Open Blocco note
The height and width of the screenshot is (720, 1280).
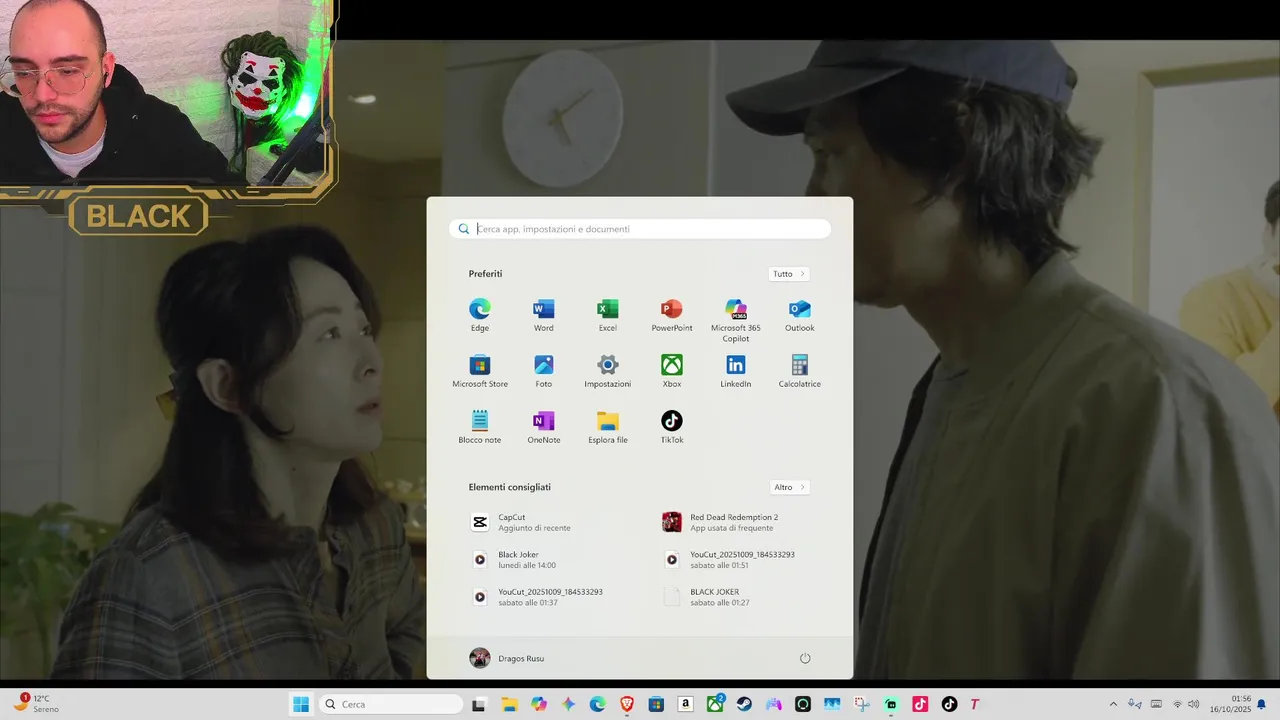coord(480,427)
